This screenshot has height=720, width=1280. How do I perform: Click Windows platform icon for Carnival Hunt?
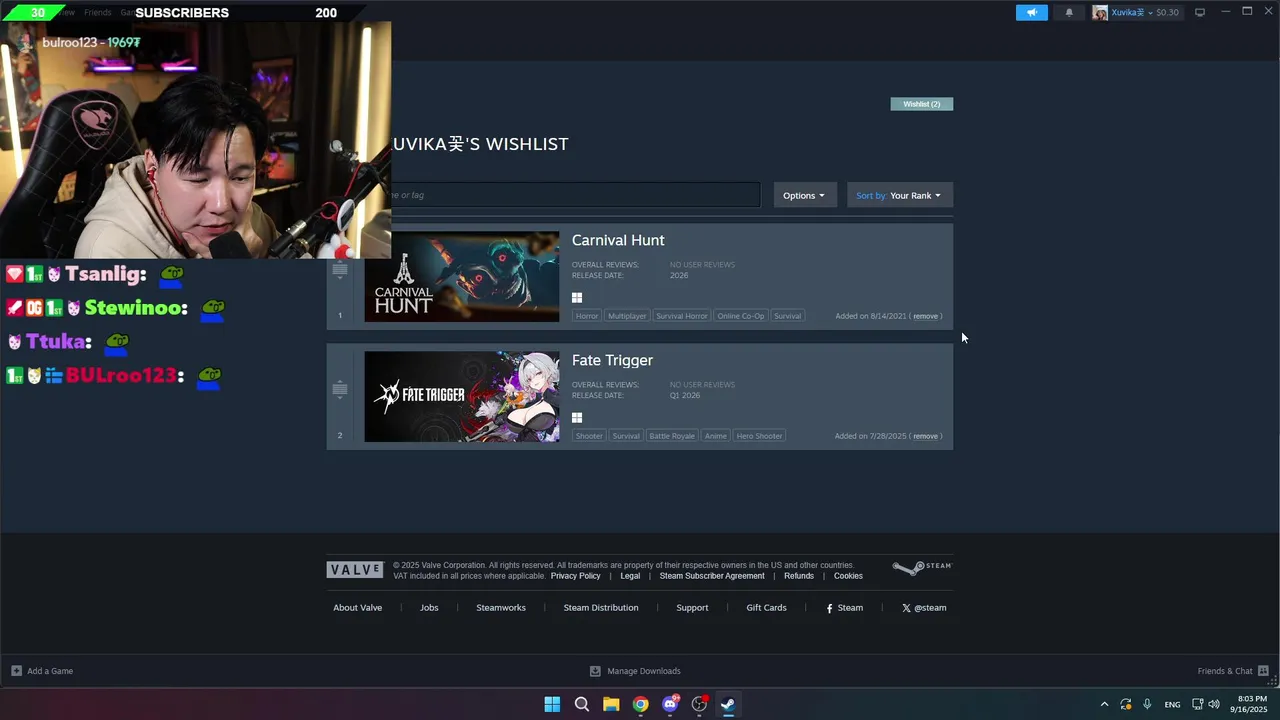[577, 297]
